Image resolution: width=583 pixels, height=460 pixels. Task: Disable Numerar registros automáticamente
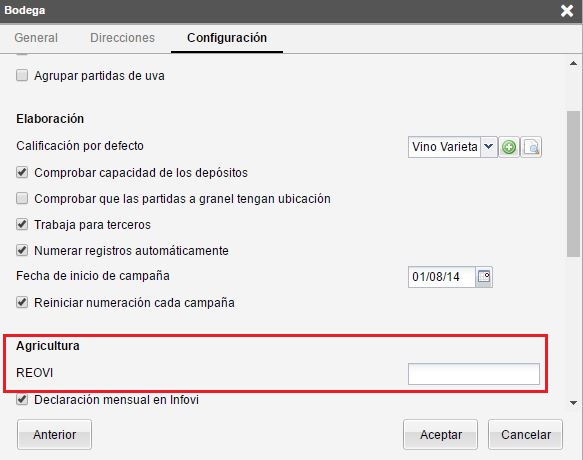tap(22, 250)
